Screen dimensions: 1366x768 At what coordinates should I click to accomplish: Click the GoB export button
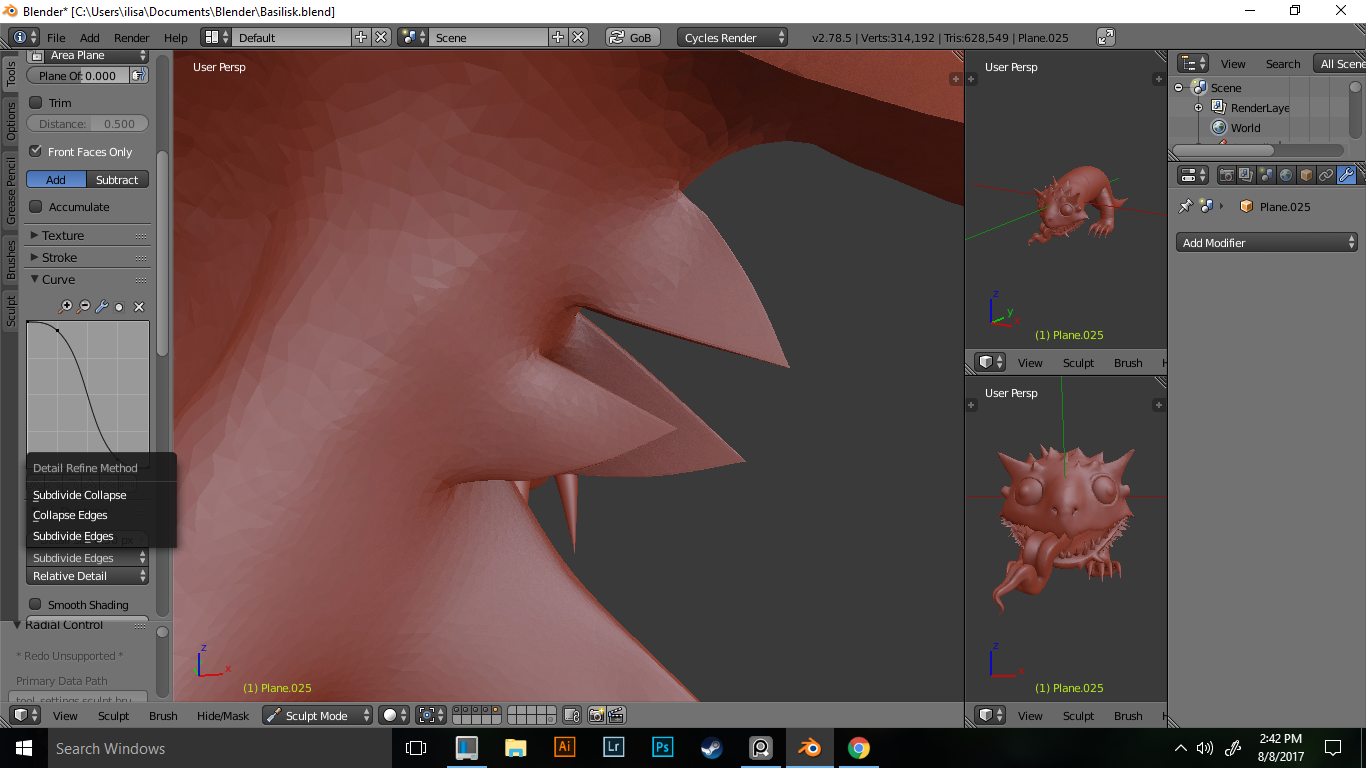[x=631, y=37]
